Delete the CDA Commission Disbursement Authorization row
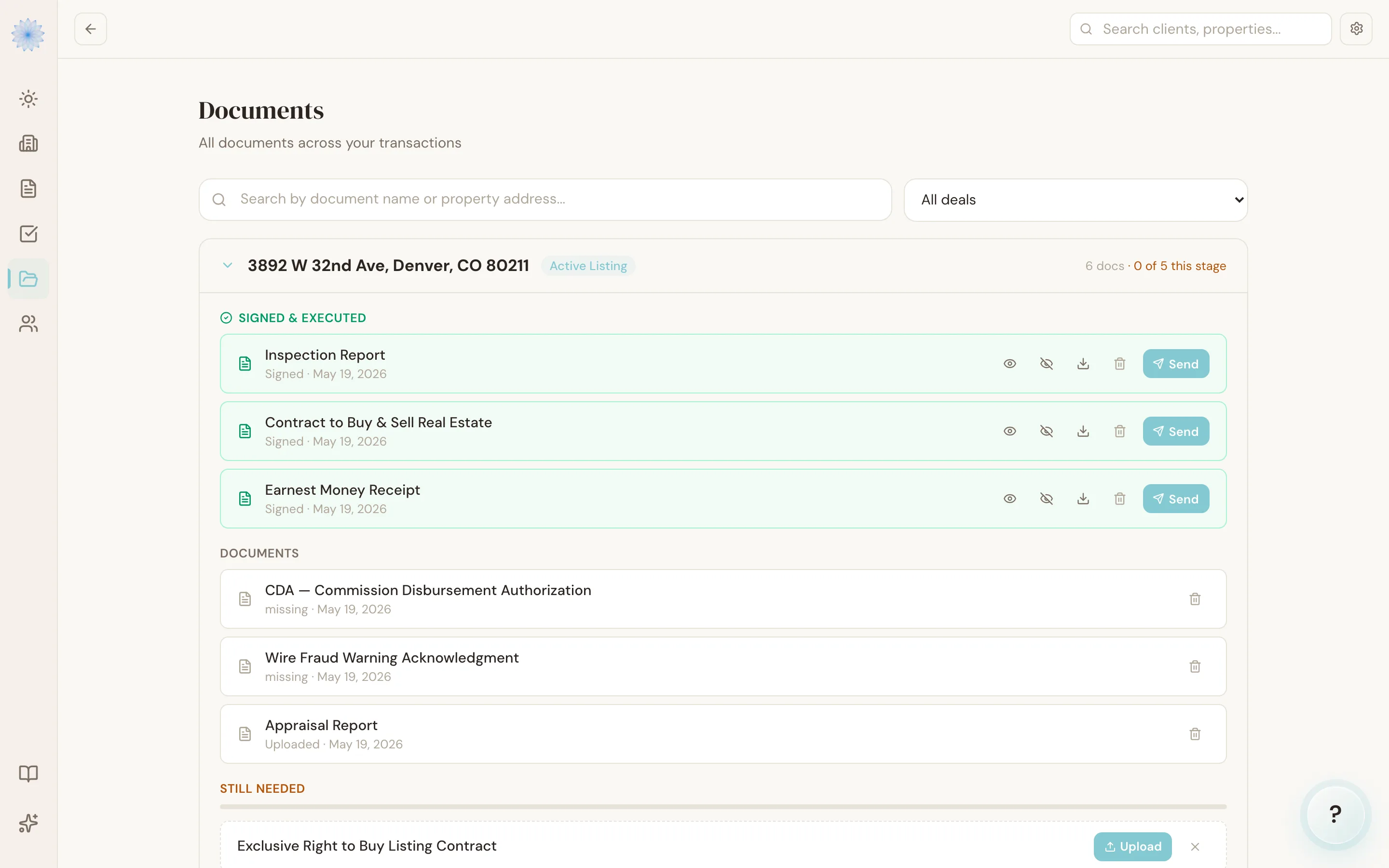The height and width of the screenshot is (868, 1389). [x=1195, y=599]
